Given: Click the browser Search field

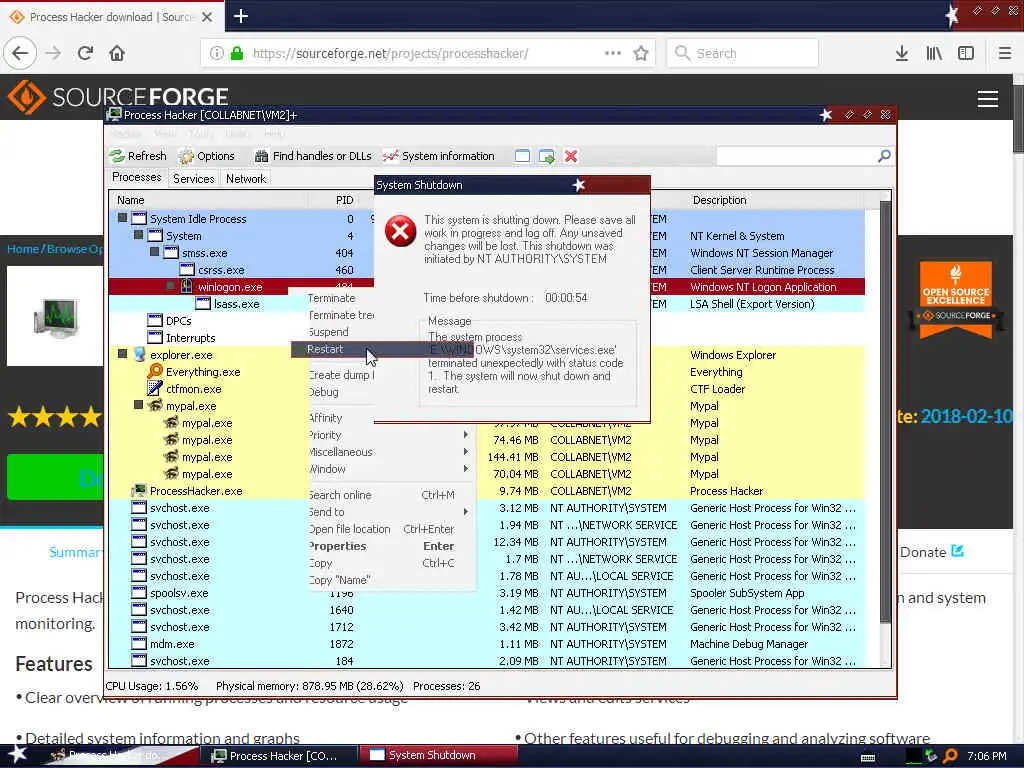Looking at the screenshot, I should click(743, 53).
